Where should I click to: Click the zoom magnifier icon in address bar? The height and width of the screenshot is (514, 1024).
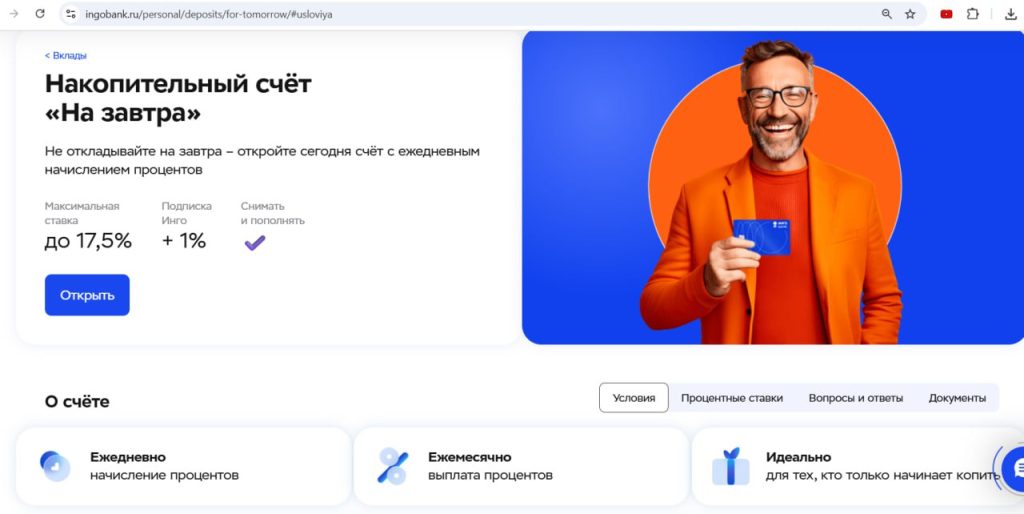(x=886, y=14)
